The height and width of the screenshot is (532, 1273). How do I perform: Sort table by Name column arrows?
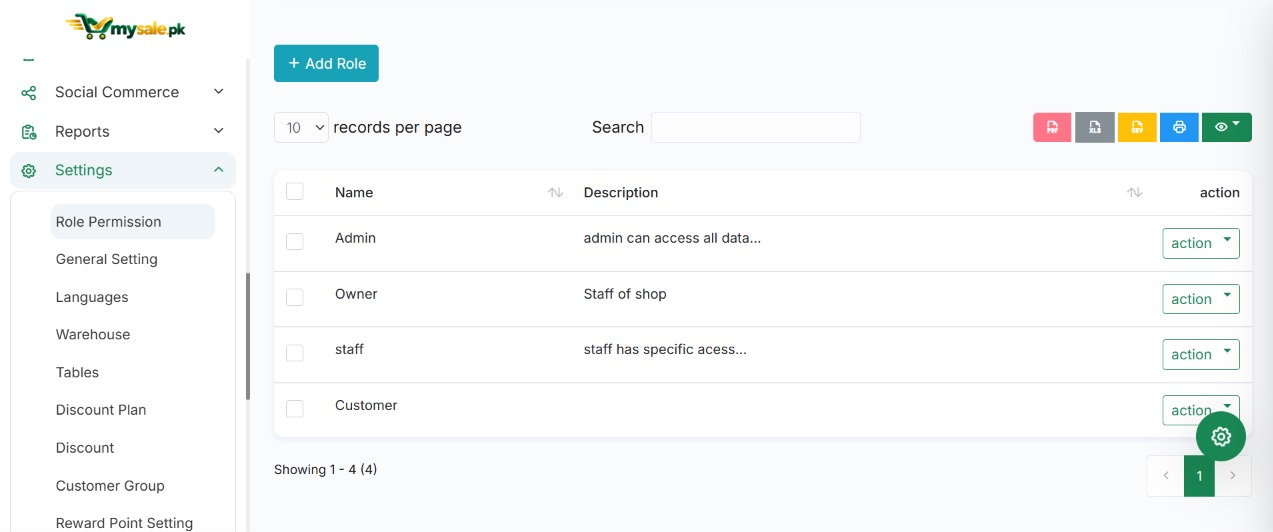[556, 192]
